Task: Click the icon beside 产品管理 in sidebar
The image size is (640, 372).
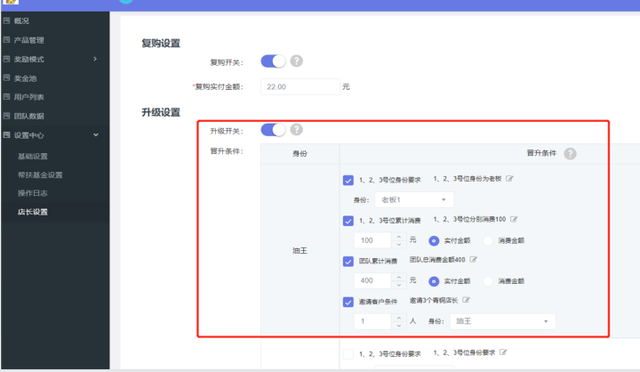Action: click(x=7, y=40)
